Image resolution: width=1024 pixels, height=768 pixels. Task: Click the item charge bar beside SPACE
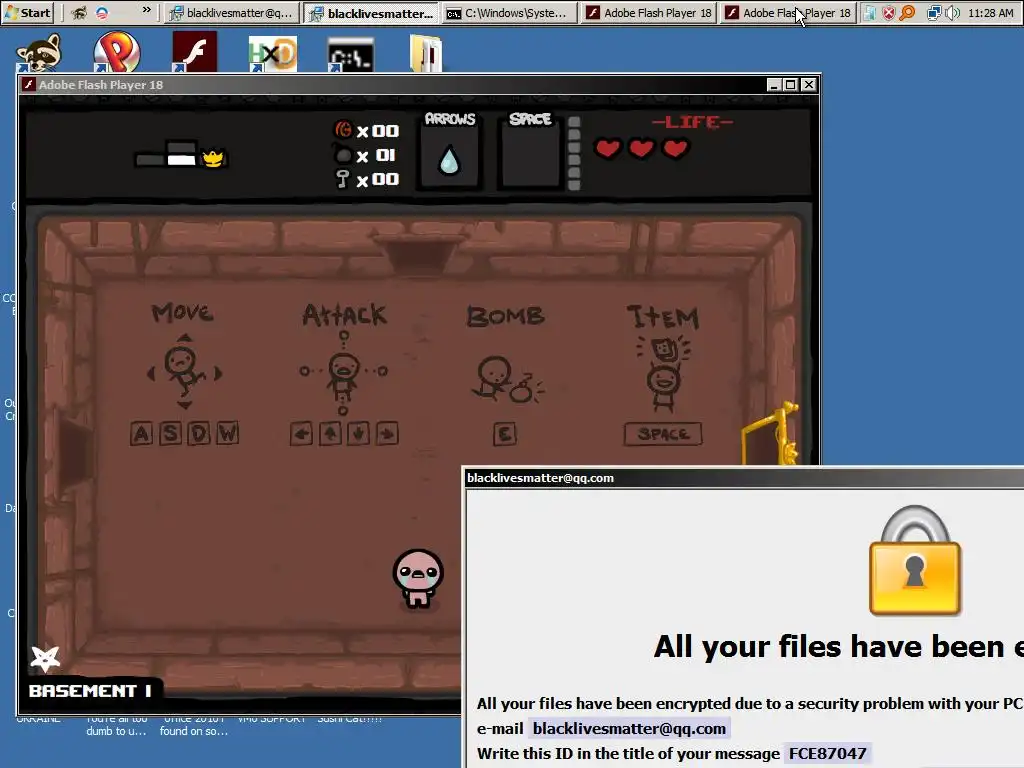[x=574, y=153]
